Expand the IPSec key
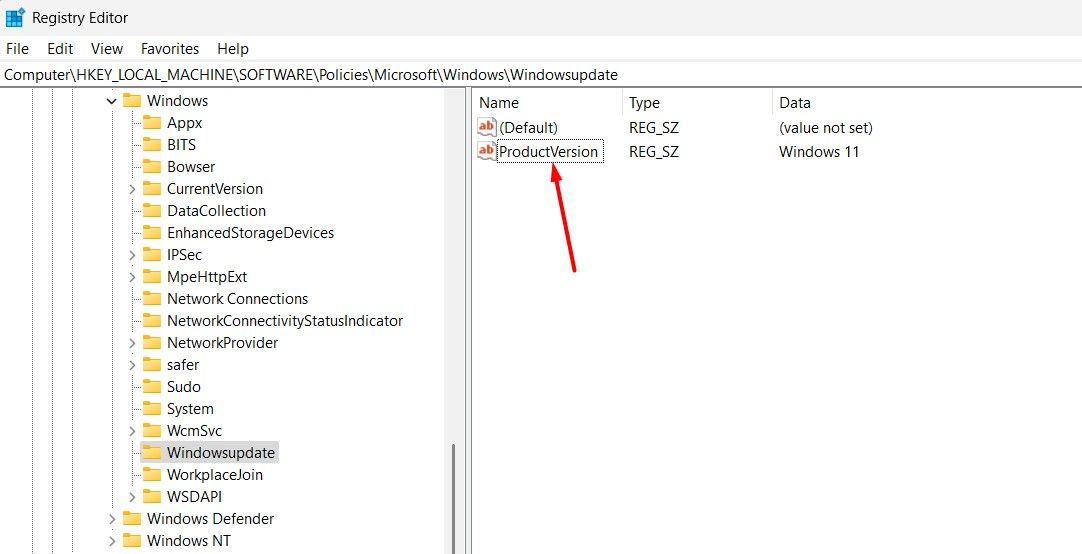Image resolution: width=1082 pixels, height=554 pixels. click(x=132, y=255)
